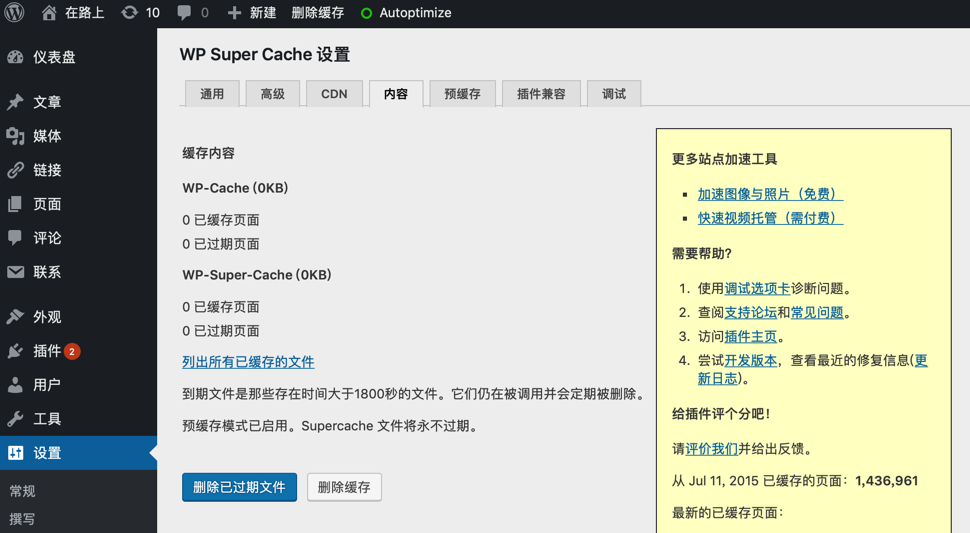
Task: Click the 媒体 media icon
Action: [x=15, y=136]
